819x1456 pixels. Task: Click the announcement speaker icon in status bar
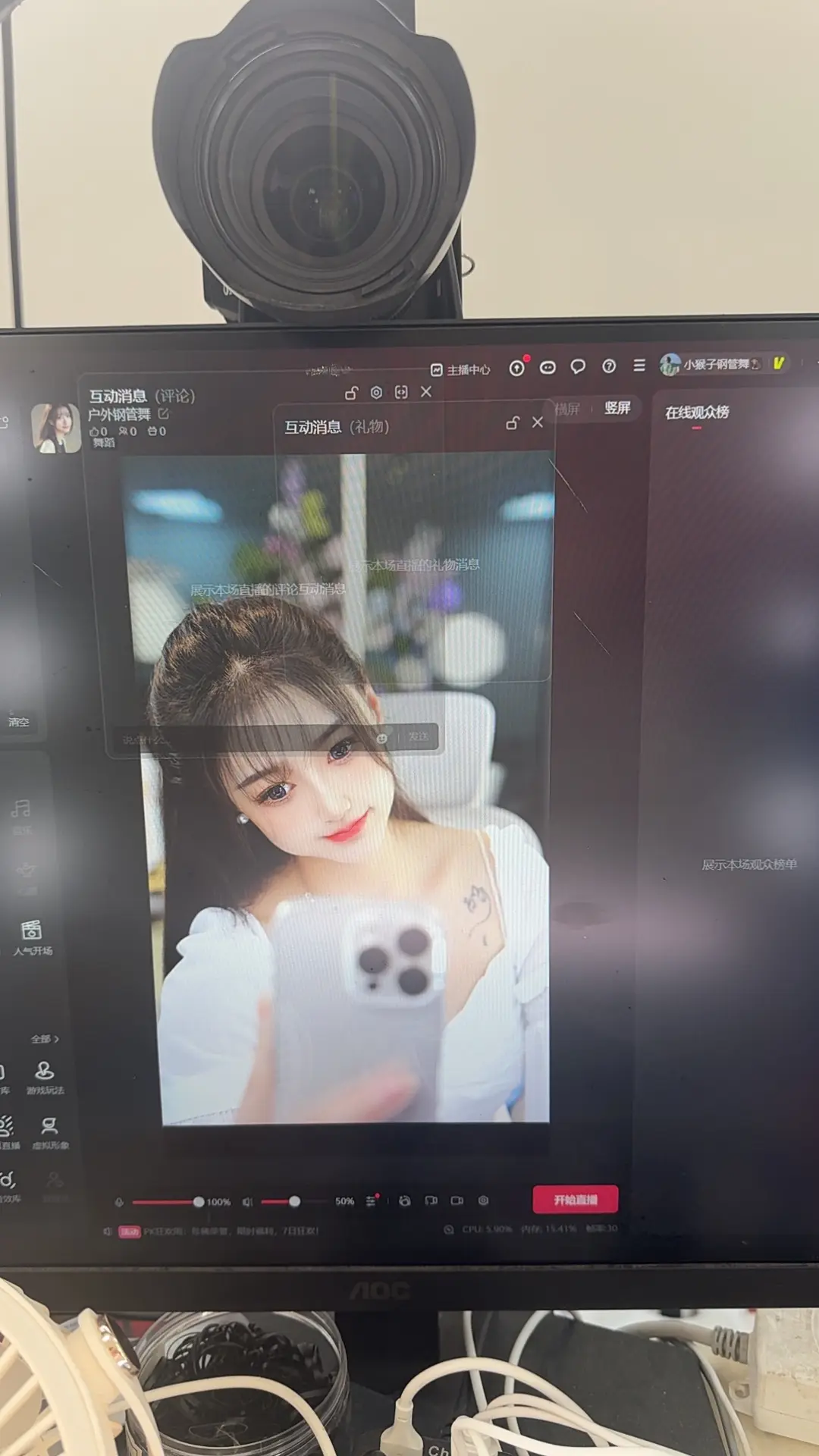click(x=108, y=1232)
